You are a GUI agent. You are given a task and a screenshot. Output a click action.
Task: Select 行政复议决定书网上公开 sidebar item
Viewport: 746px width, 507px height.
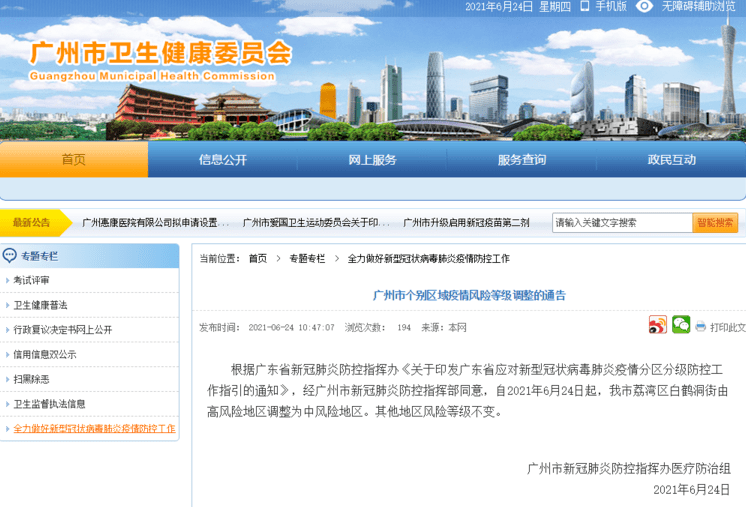coord(62,330)
